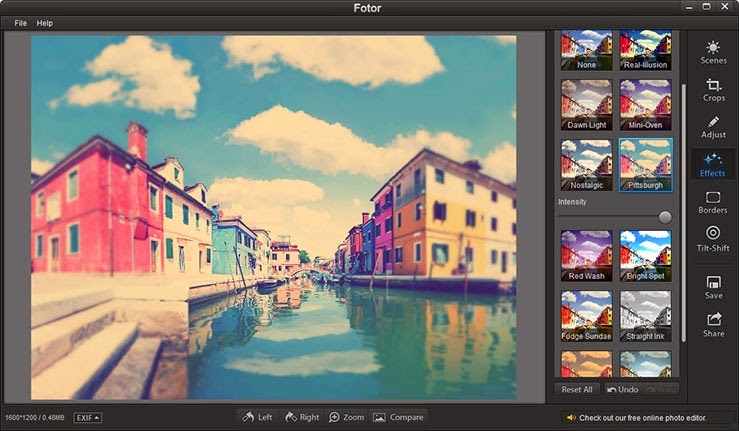Image resolution: width=739 pixels, height=431 pixels.
Task: Click the Save disk icon
Action: (x=713, y=282)
